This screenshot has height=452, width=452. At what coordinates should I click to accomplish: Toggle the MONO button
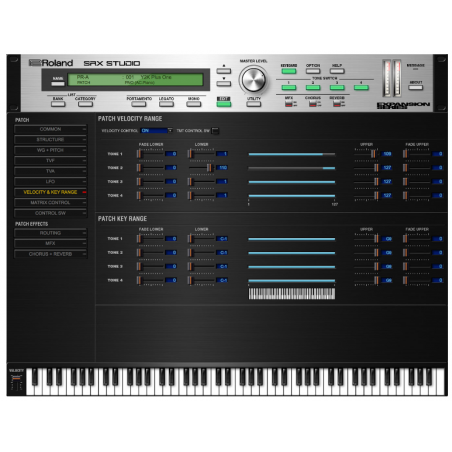click(x=194, y=104)
